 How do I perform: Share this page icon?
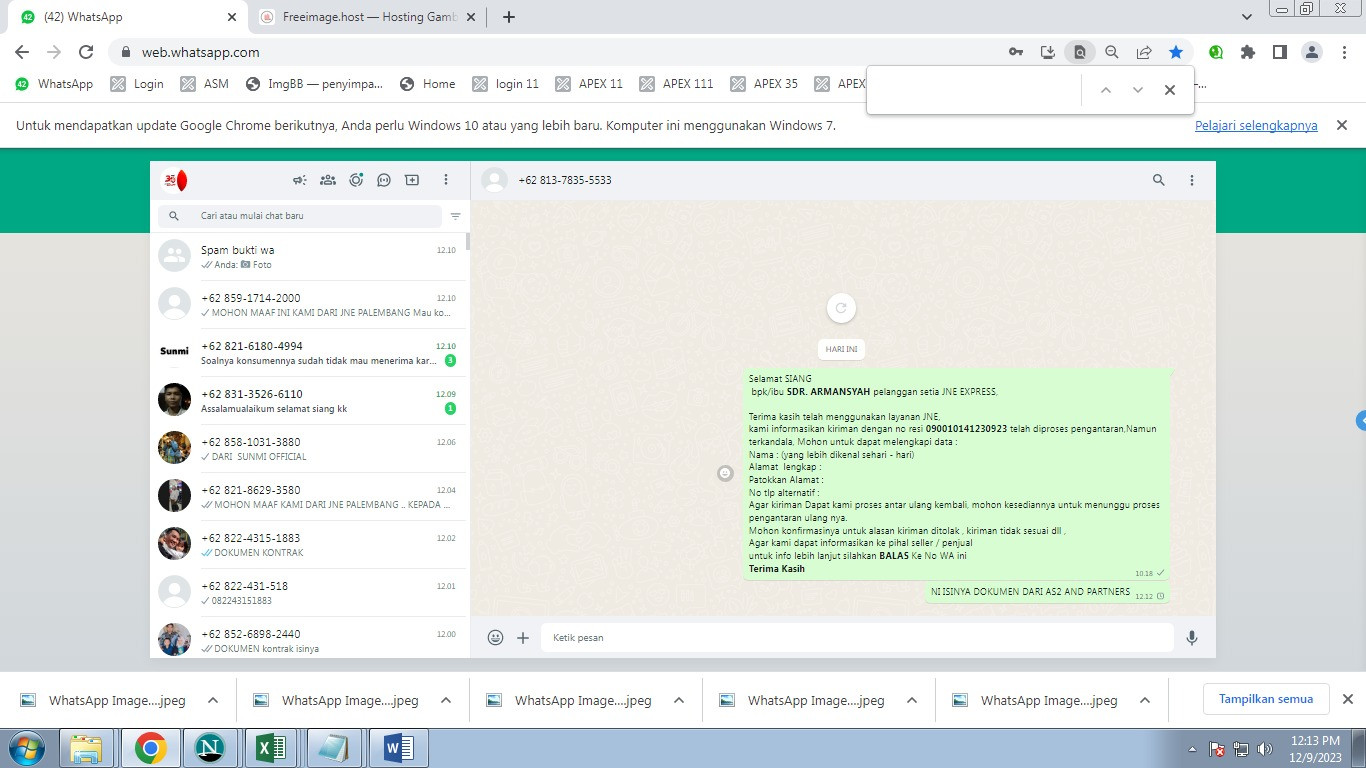tap(1144, 52)
